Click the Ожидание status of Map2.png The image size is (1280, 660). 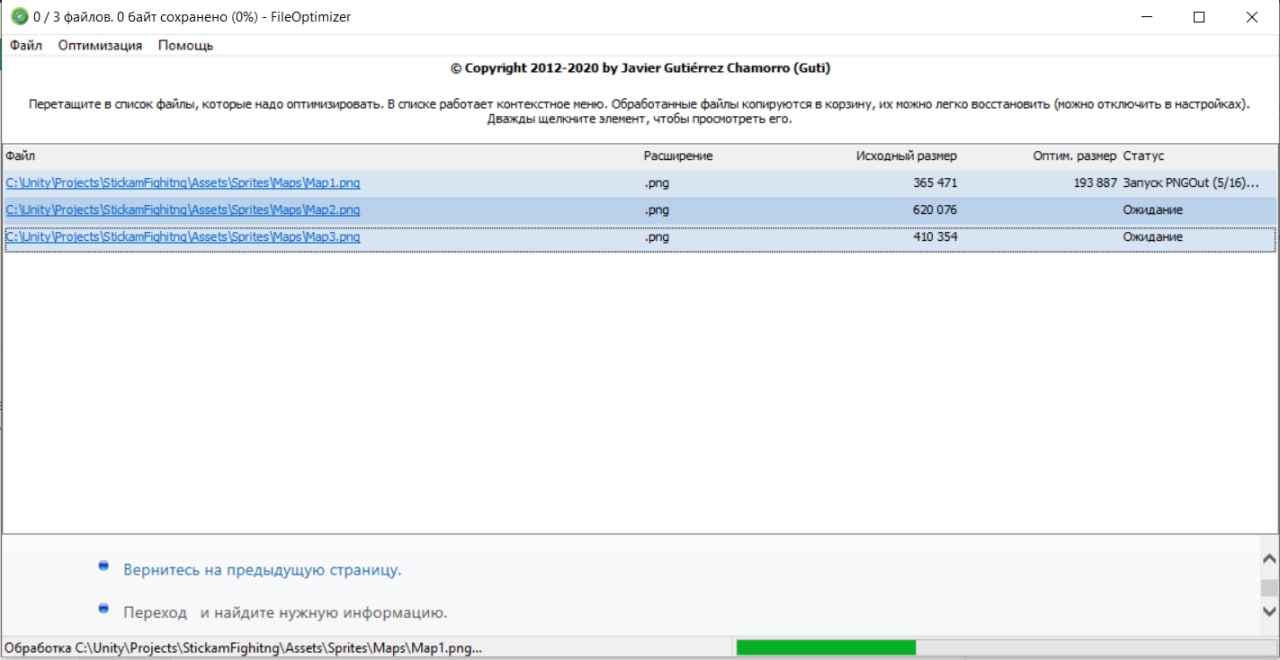(x=1153, y=210)
